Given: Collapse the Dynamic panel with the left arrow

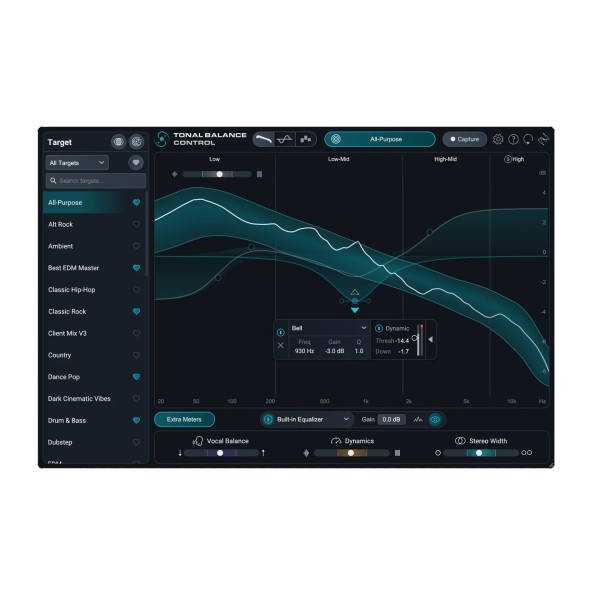Looking at the screenshot, I should pyautogui.click(x=430, y=339).
